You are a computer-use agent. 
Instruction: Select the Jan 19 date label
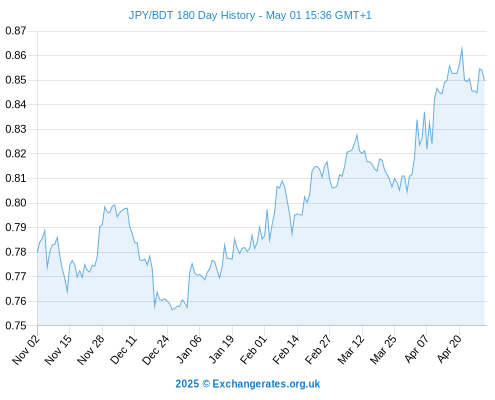pos(222,349)
